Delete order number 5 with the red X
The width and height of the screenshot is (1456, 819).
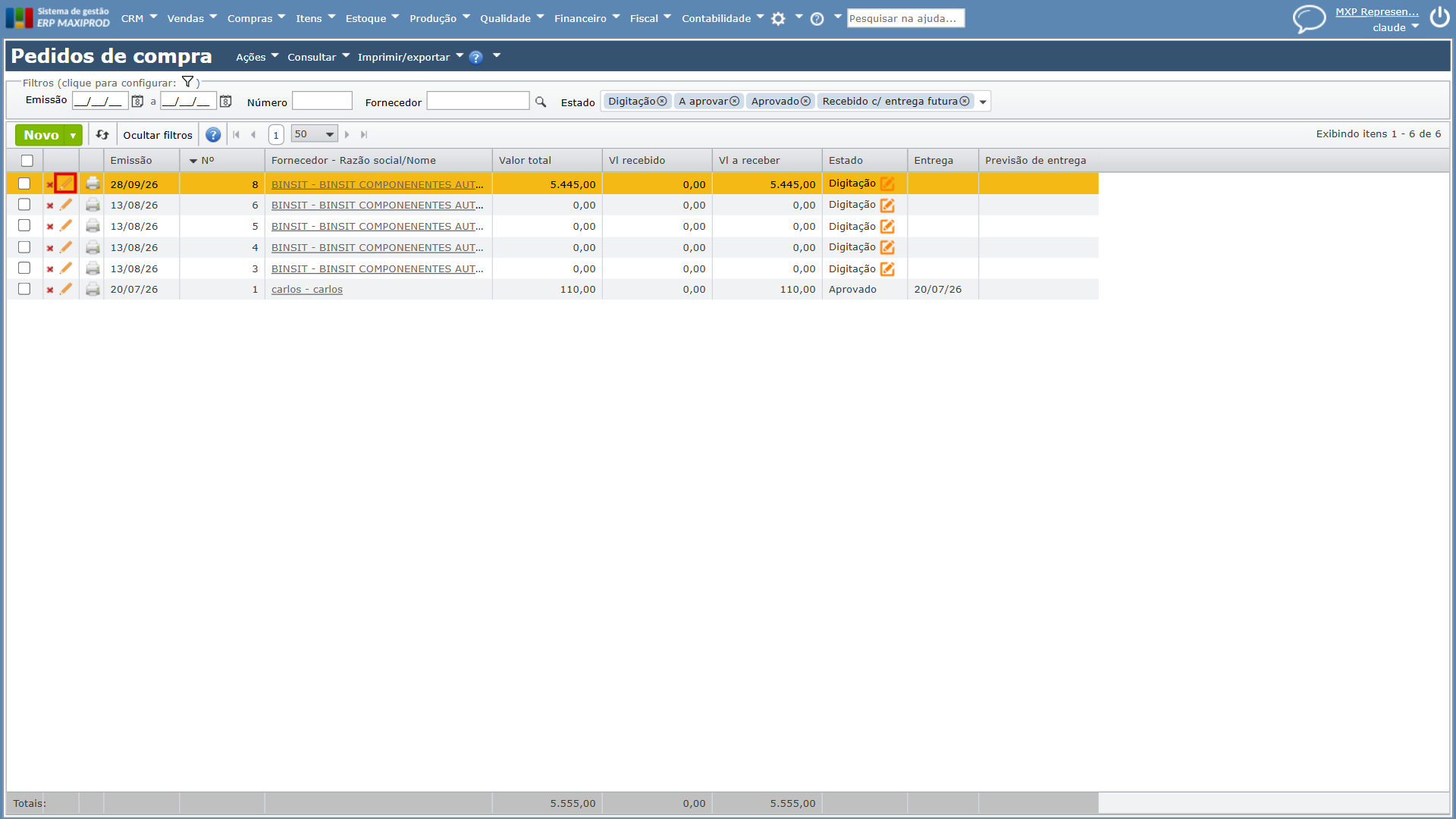(x=50, y=227)
